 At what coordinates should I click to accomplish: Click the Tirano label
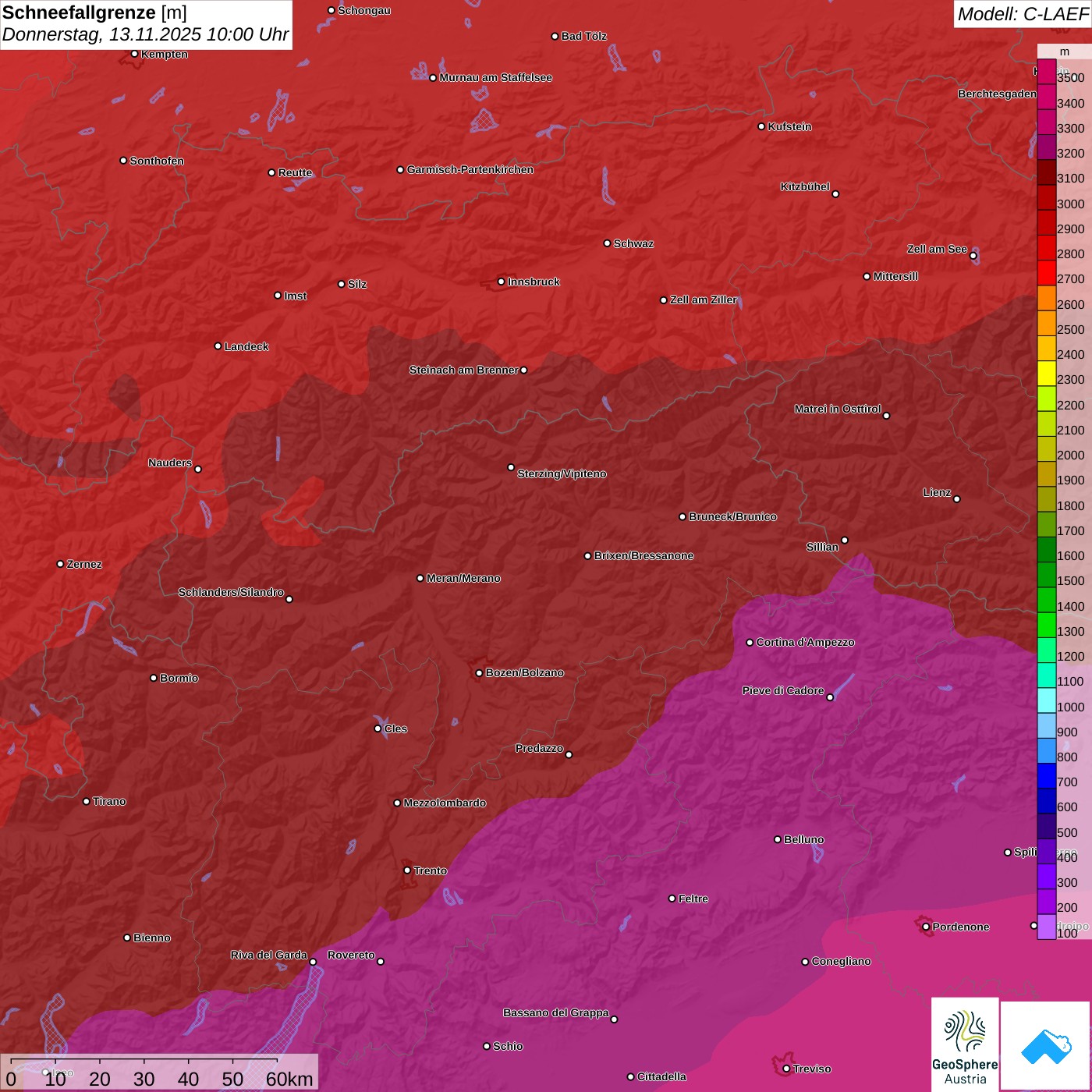[110, 801]
